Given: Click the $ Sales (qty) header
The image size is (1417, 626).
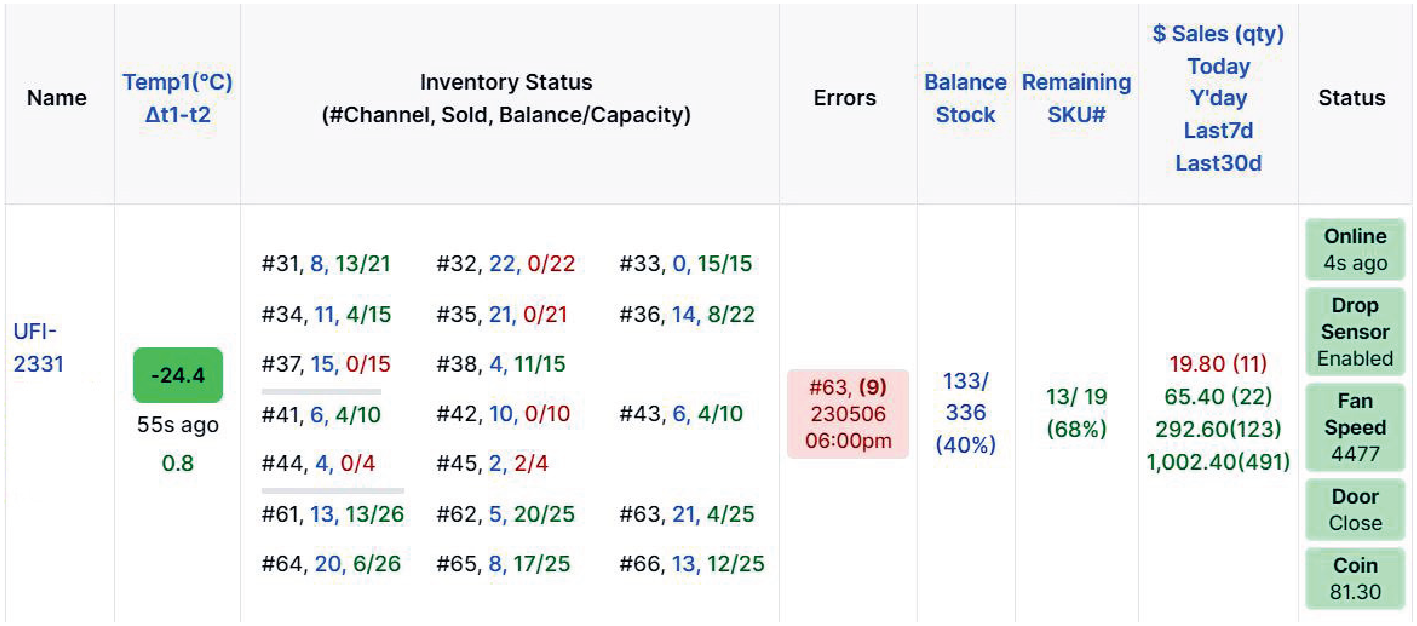Looking at the screenshot, I should tap(1217, 34).
